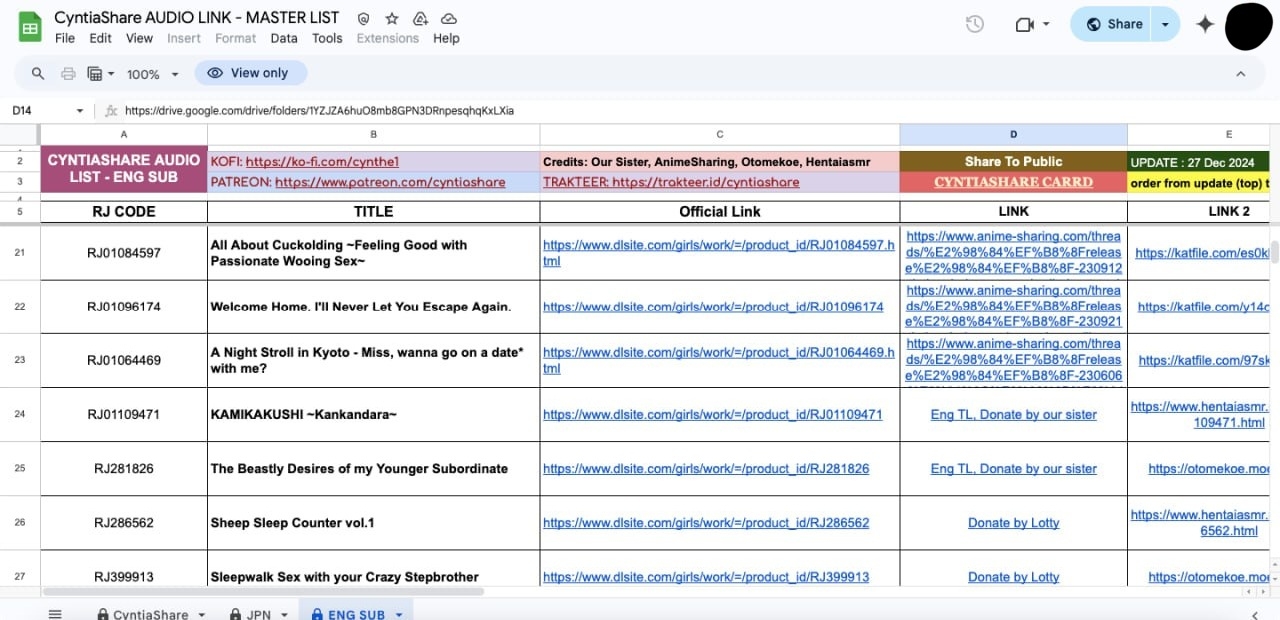The image size is (1280, 620).
Task: Click the Official Link heading cell
Action: (x=720, y=211)
